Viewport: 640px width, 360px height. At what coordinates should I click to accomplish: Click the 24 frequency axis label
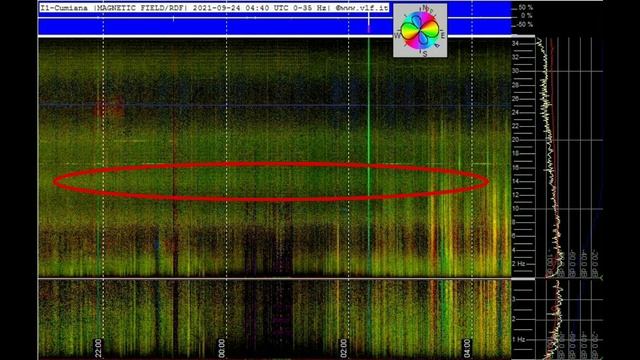516,112
